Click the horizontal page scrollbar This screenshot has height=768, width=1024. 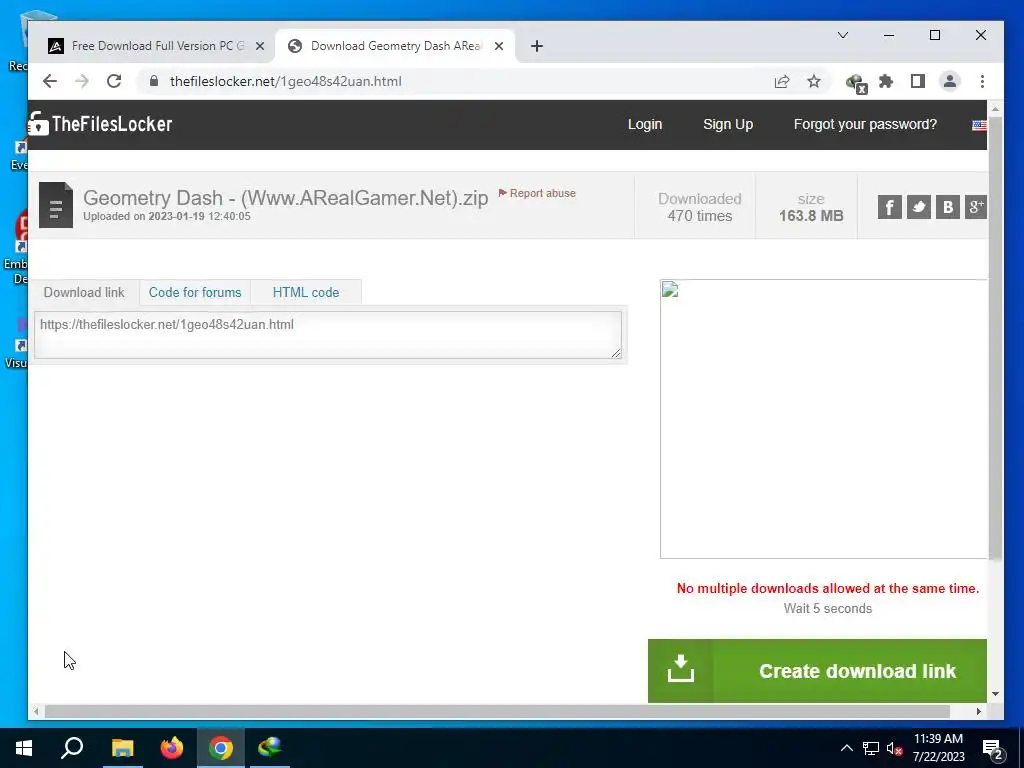pyautogui.click(x=497, y=711)
